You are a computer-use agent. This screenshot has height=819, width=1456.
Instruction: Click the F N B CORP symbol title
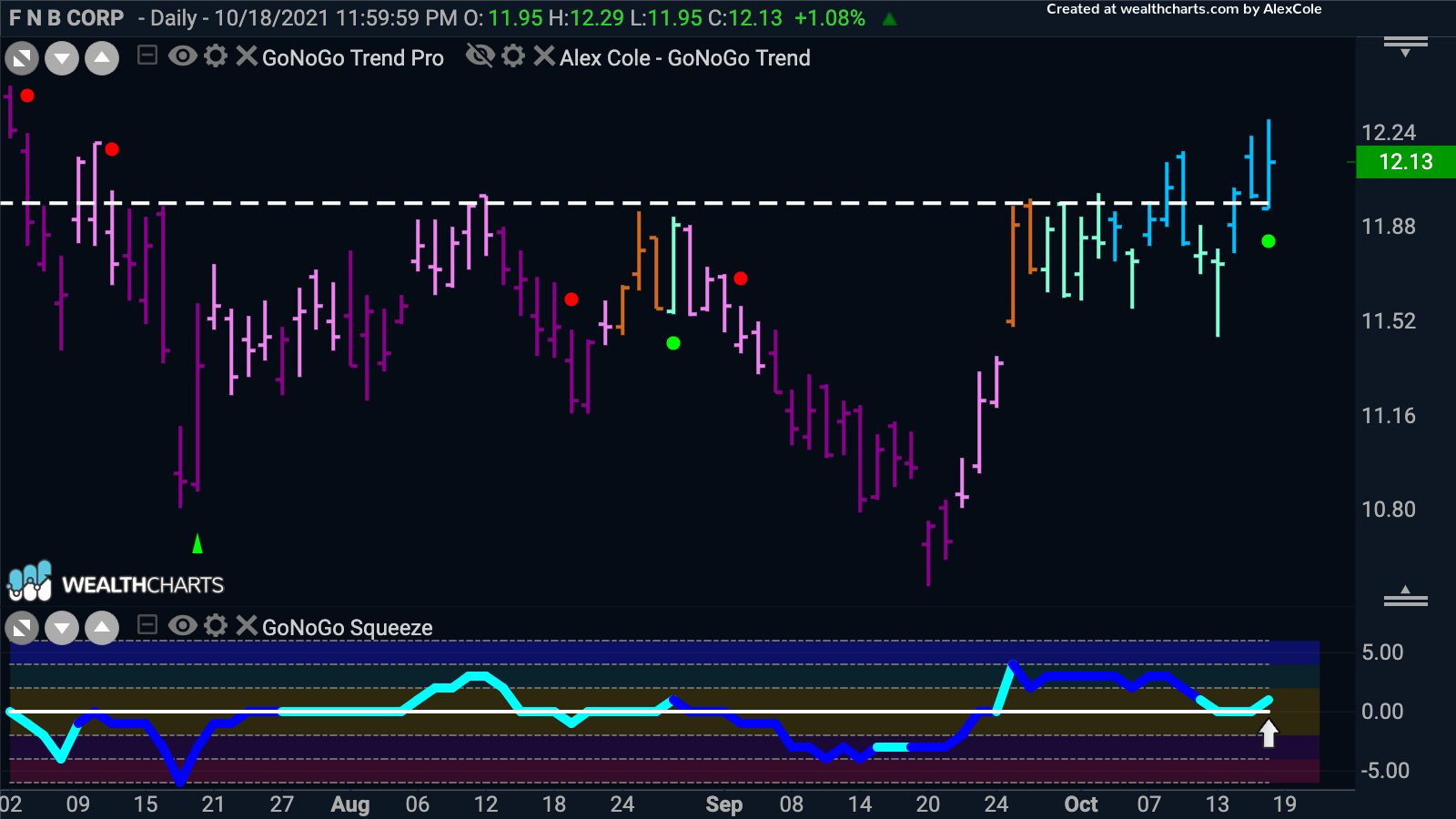coord(66,18)
